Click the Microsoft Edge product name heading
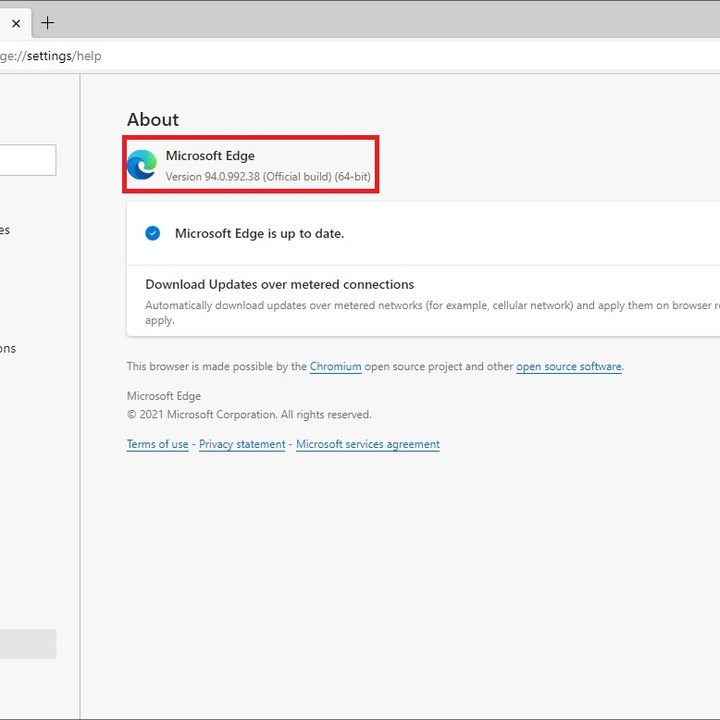This screenshot has height=720, width=720. (x=210, y=156)
